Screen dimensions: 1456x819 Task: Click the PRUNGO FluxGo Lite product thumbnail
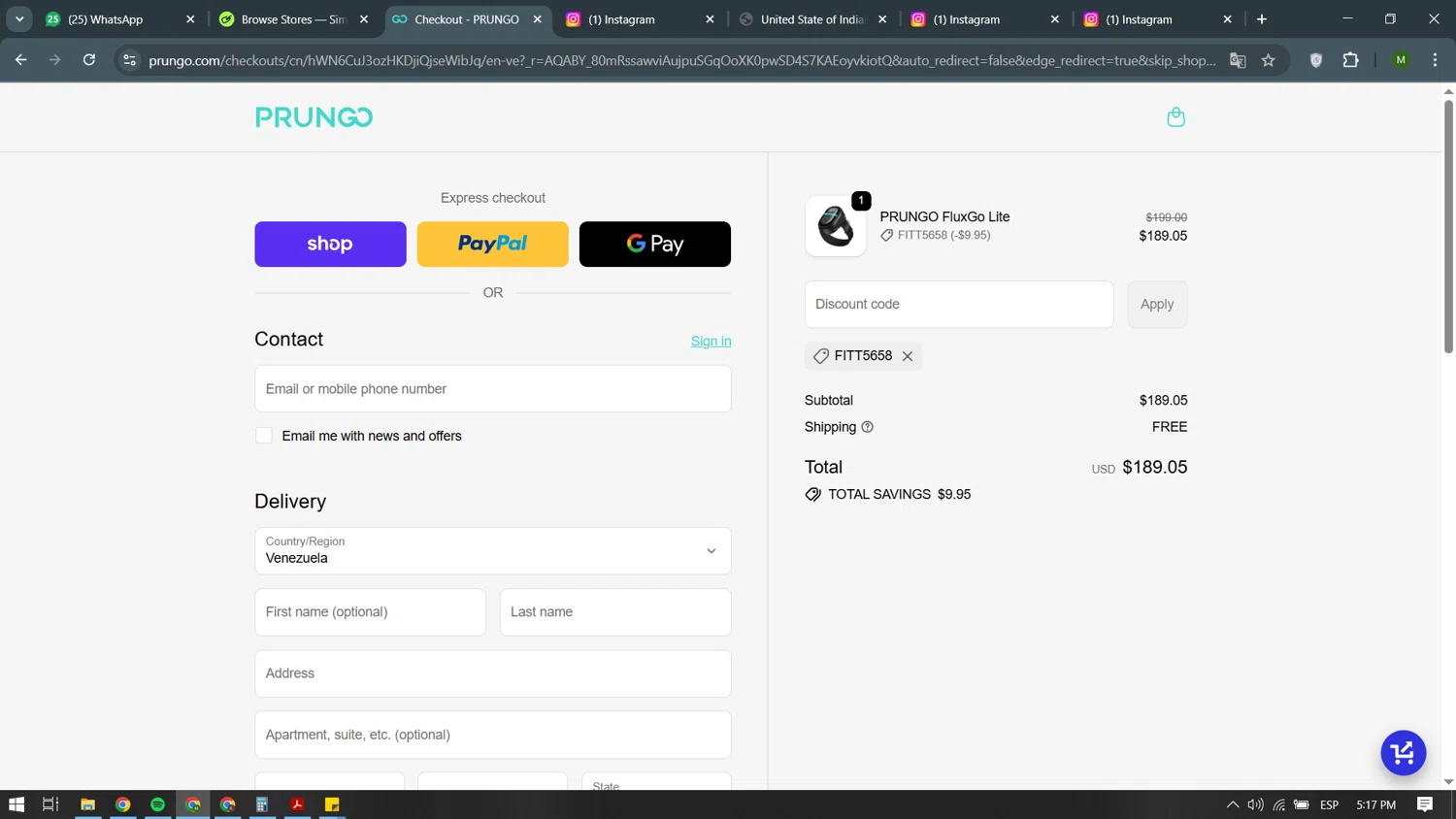(835, 226)
